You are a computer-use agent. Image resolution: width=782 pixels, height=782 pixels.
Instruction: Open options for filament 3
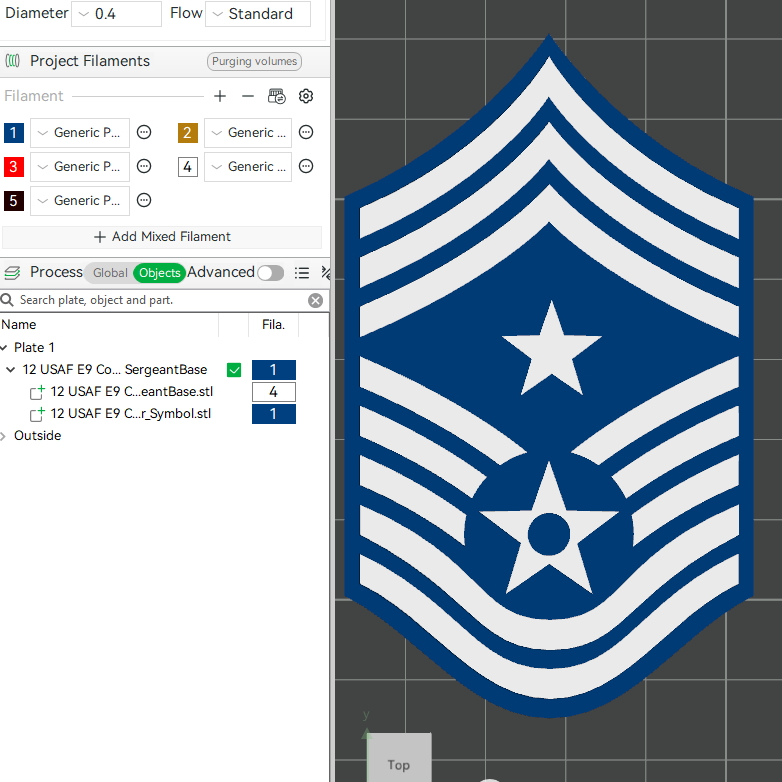pyautogui.click(x=144, y=166)
